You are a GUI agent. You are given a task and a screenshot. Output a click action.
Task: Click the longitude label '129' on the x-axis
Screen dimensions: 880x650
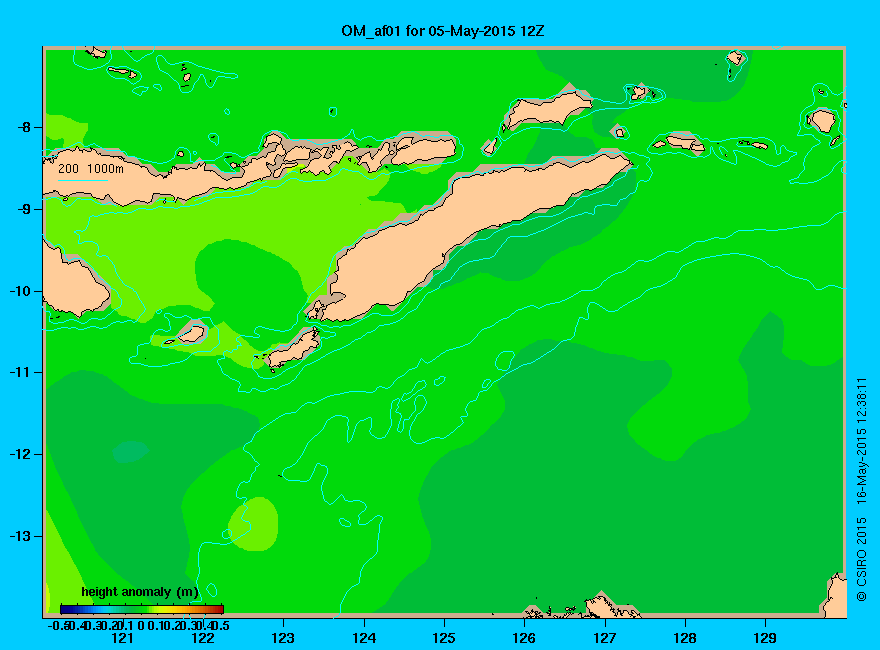tap(765, 638)
